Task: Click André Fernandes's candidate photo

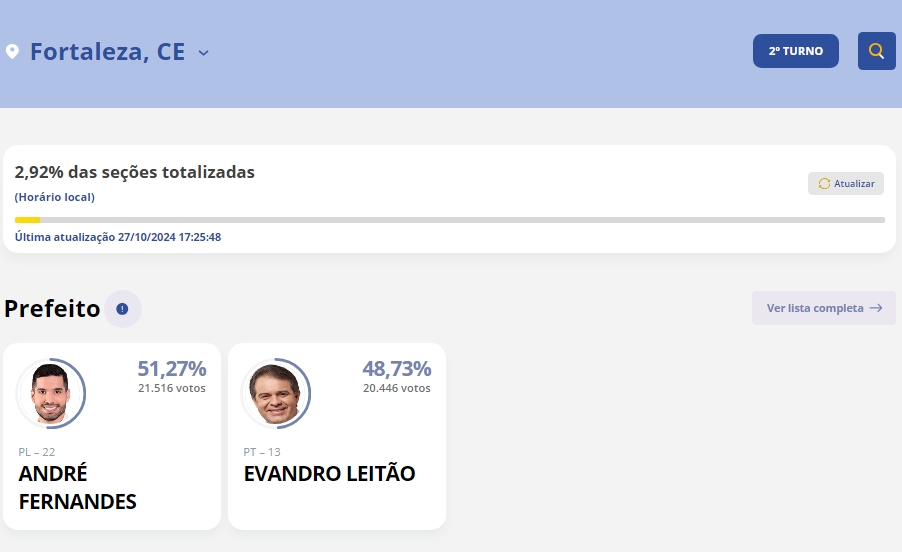Action: 50,393
